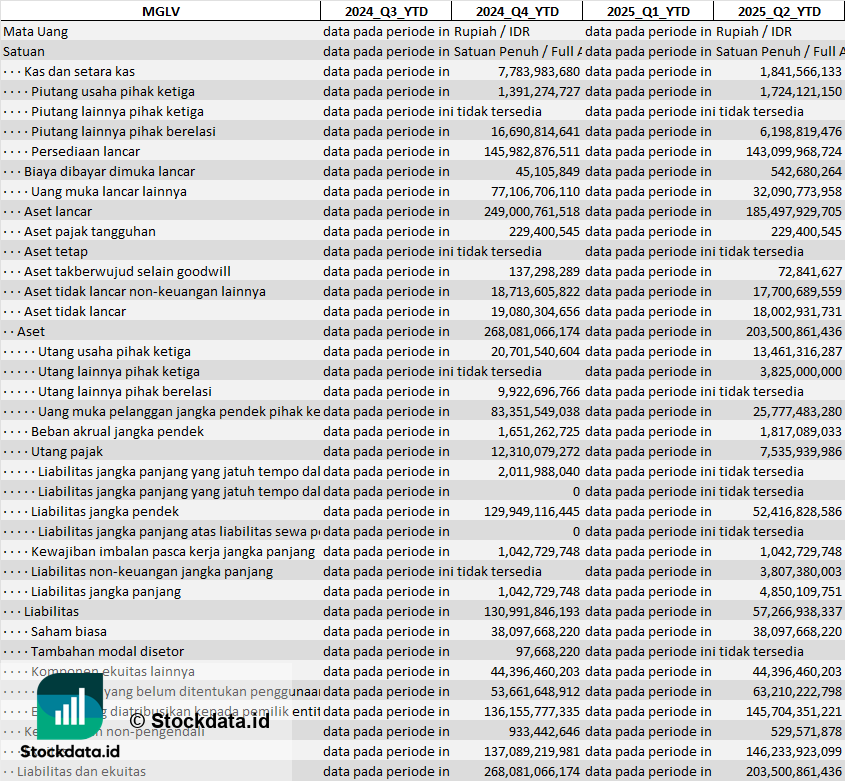Click the value 6,198,819,476
The width and height of the screenshot is (845, 781).
point(800,131)
